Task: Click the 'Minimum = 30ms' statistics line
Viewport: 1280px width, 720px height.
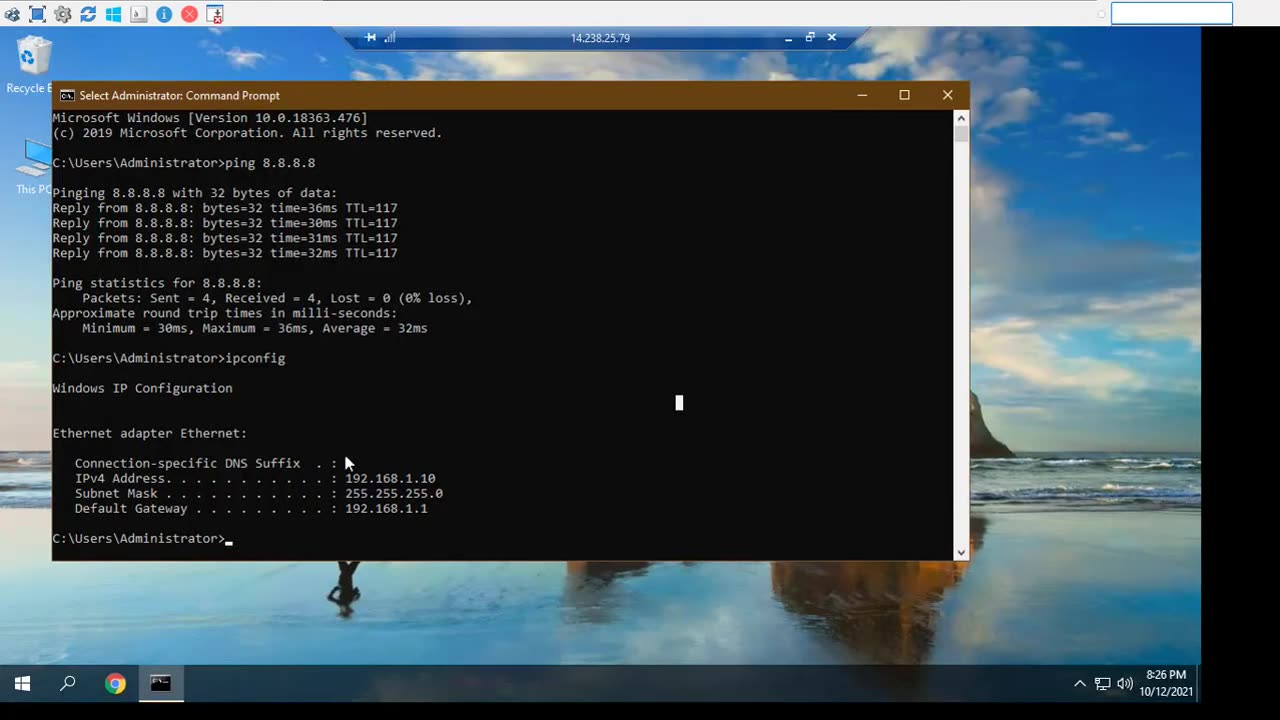Action: [255, 328]
